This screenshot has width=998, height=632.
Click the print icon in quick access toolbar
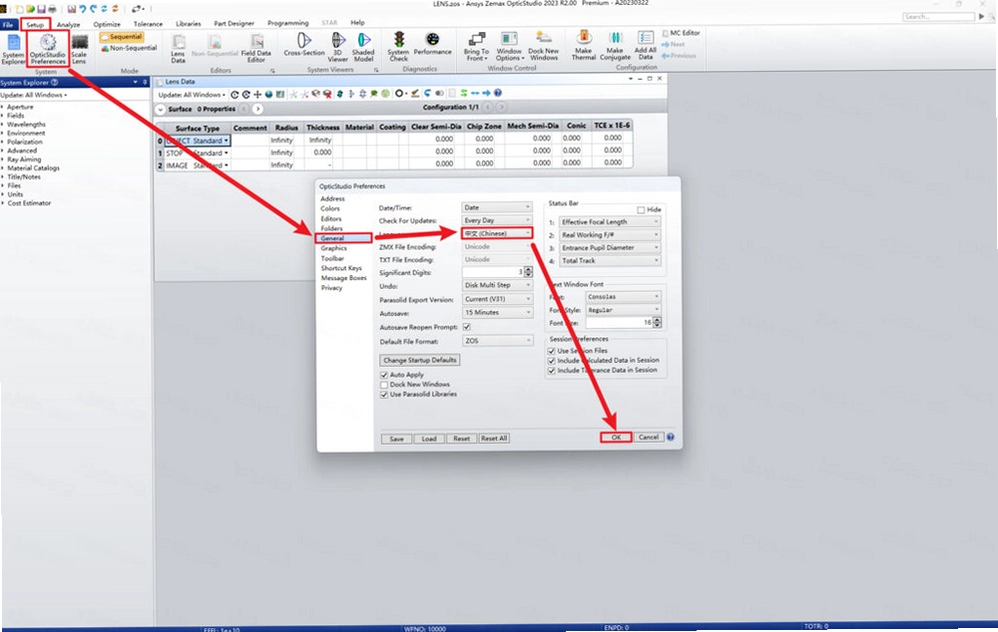52,9
